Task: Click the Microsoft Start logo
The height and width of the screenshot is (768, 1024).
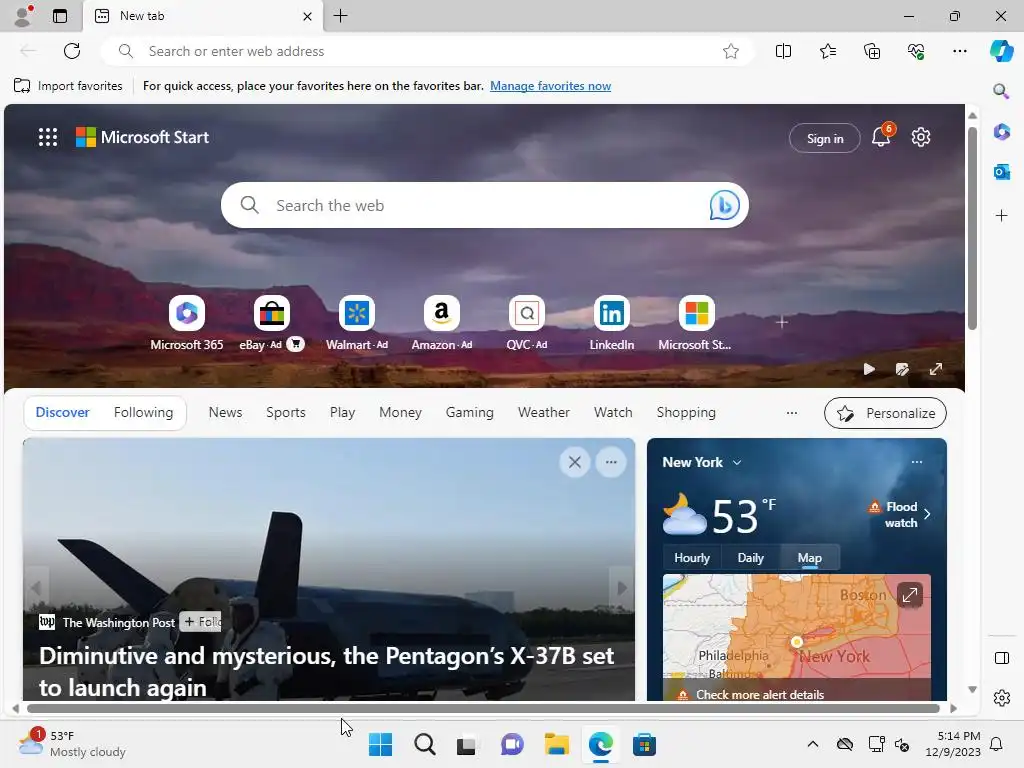Action: [142, 137]
